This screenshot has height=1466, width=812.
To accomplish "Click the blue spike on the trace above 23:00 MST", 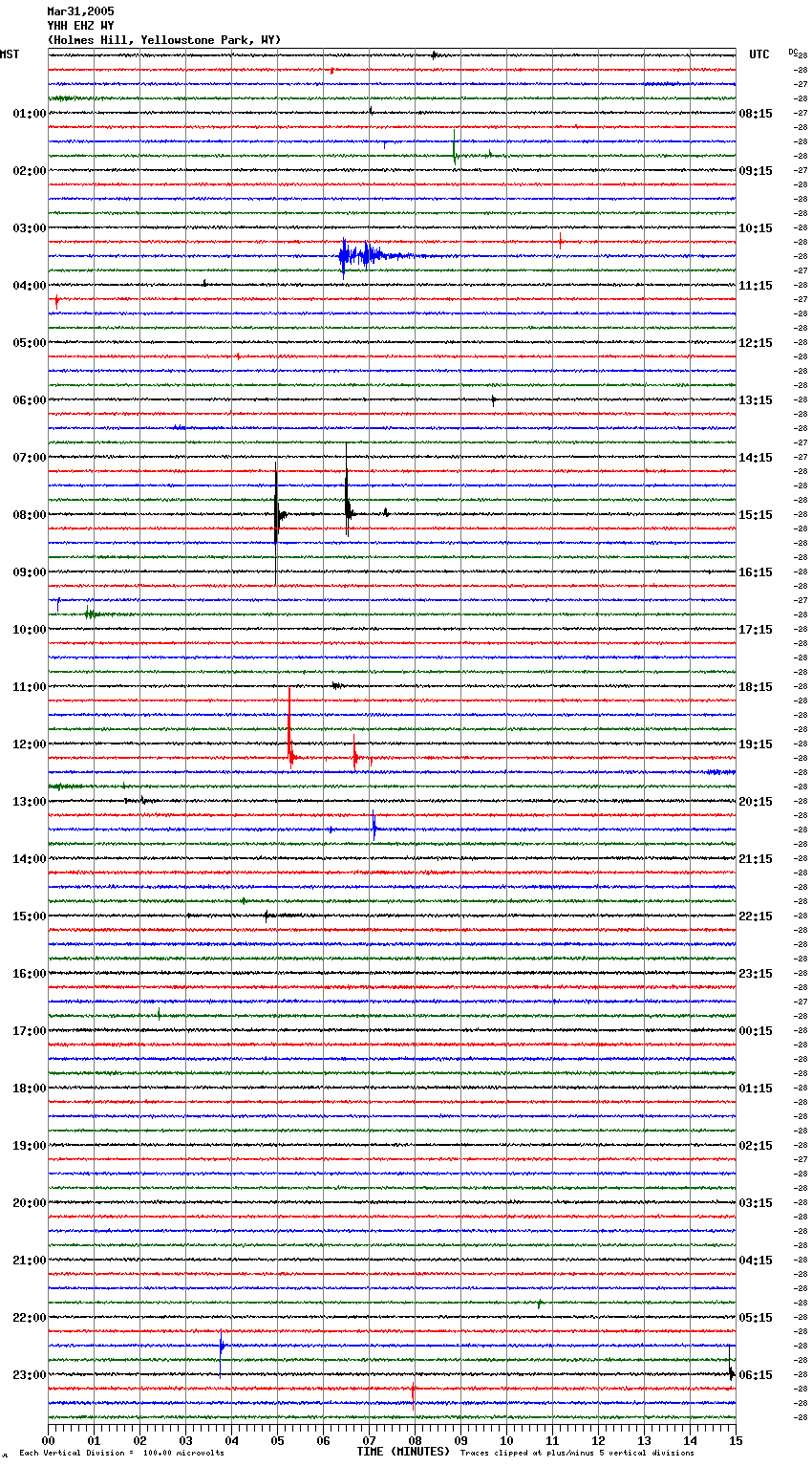I will pyautogui.click(x=221, y=1351).
